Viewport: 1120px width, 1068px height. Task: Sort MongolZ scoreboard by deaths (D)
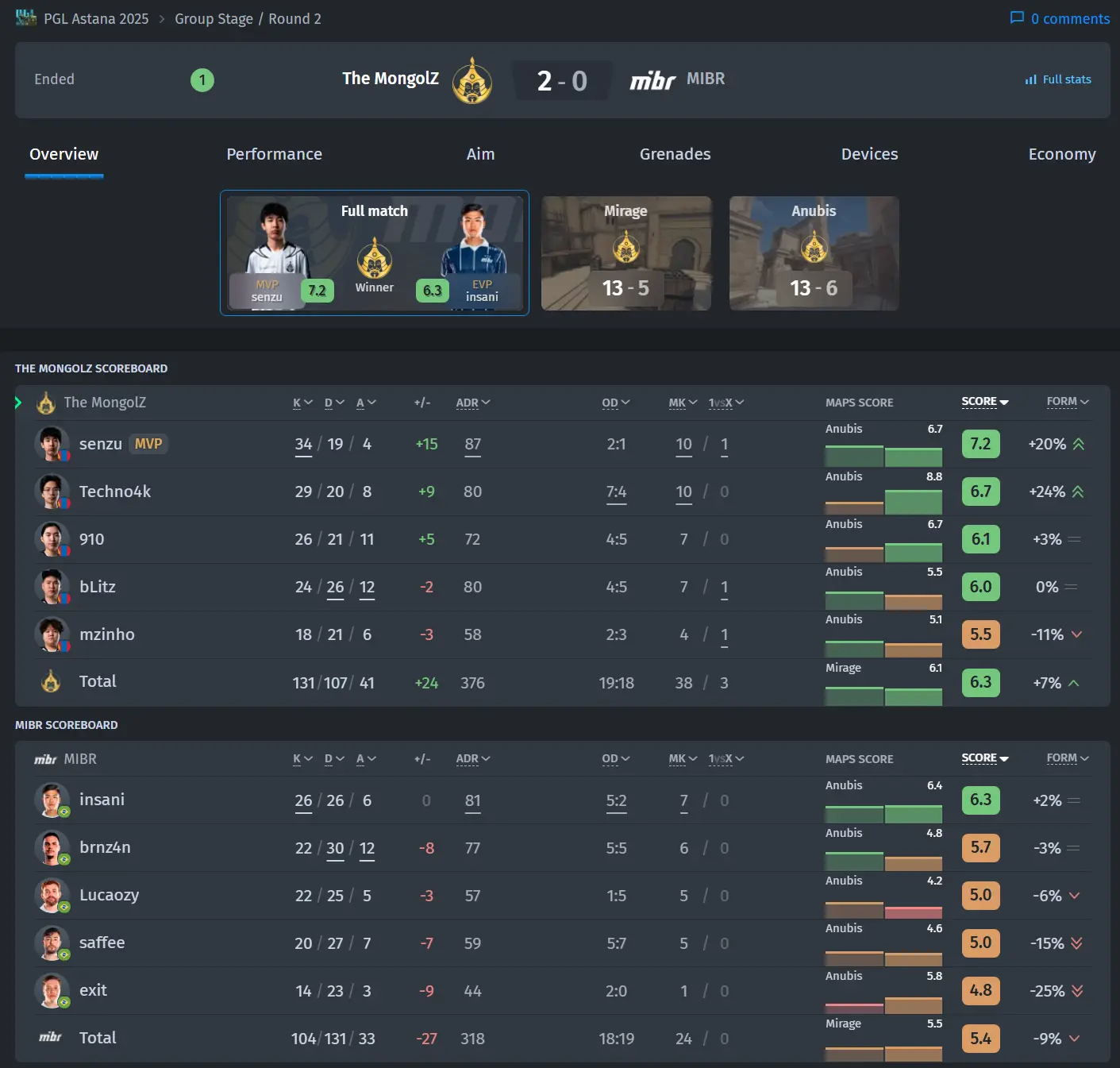[334, 403]
